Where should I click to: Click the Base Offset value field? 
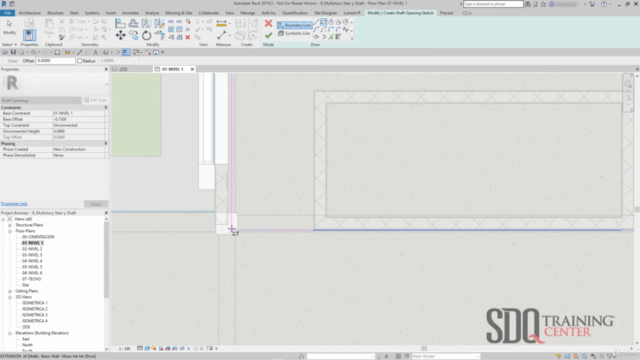tap(79, 119)
